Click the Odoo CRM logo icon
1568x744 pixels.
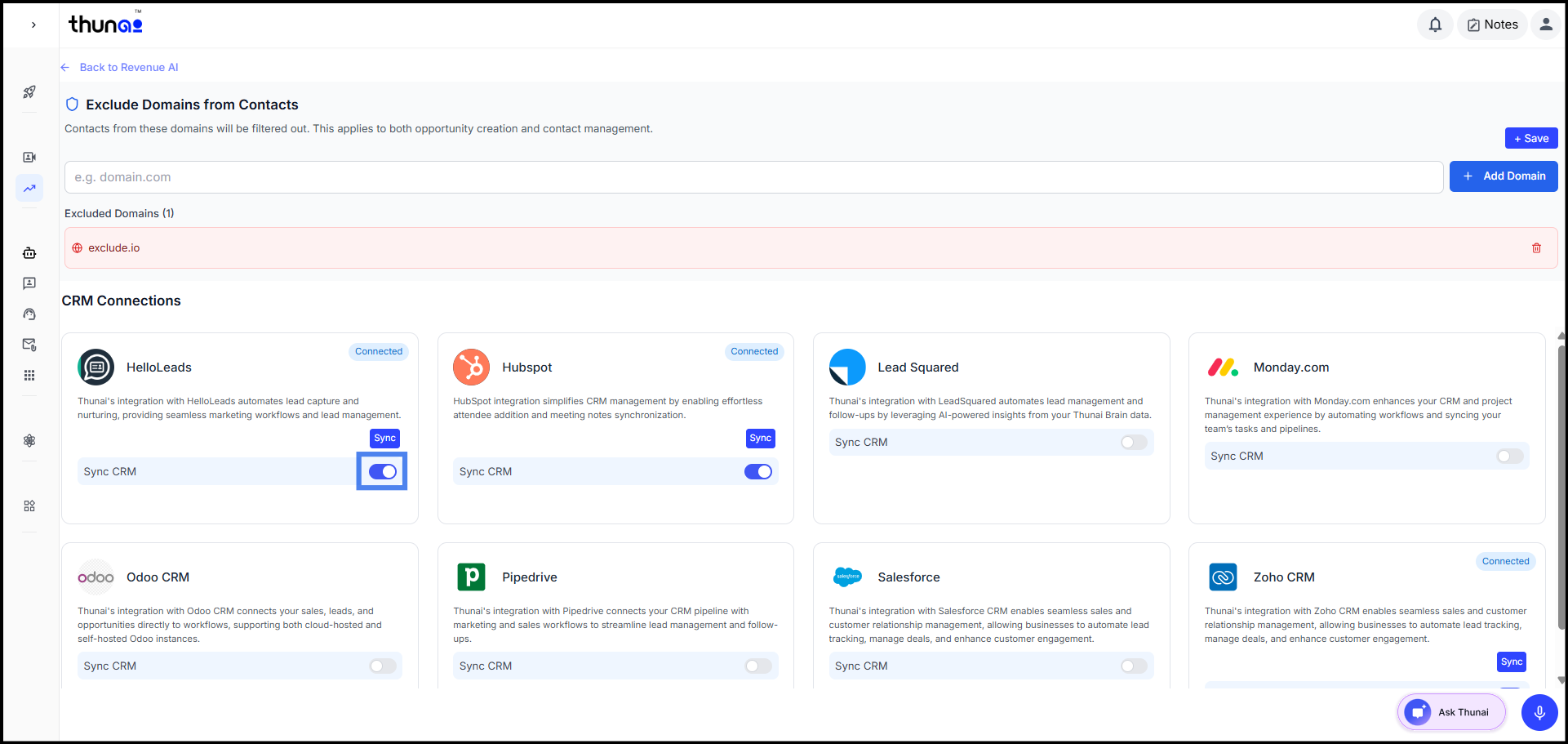[x=96, y=577]
